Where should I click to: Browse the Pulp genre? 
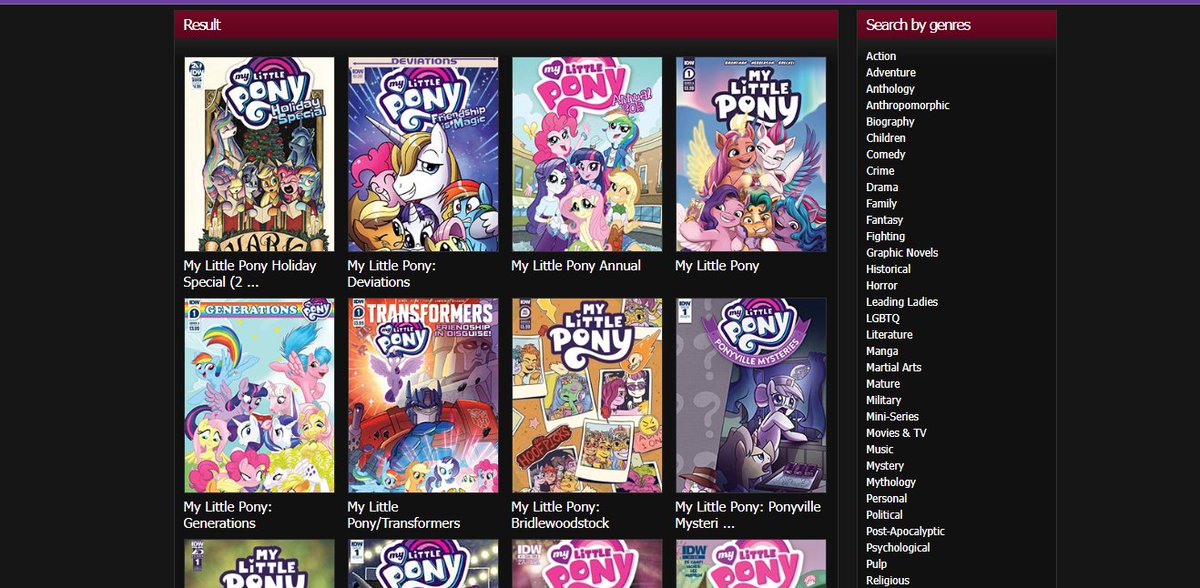click(877, 565)
